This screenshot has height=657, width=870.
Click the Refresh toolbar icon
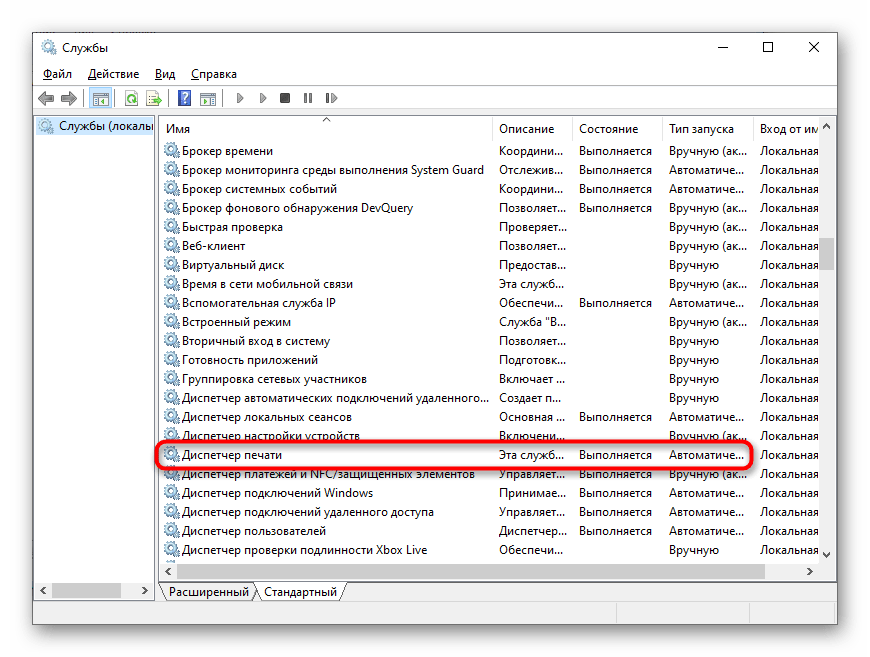click(x=130, y=97)
